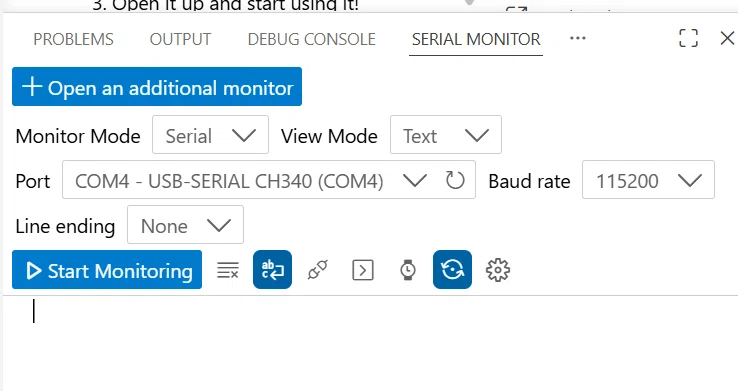Open the Baud rate 115200 dropdown

(x=648, y=180)
